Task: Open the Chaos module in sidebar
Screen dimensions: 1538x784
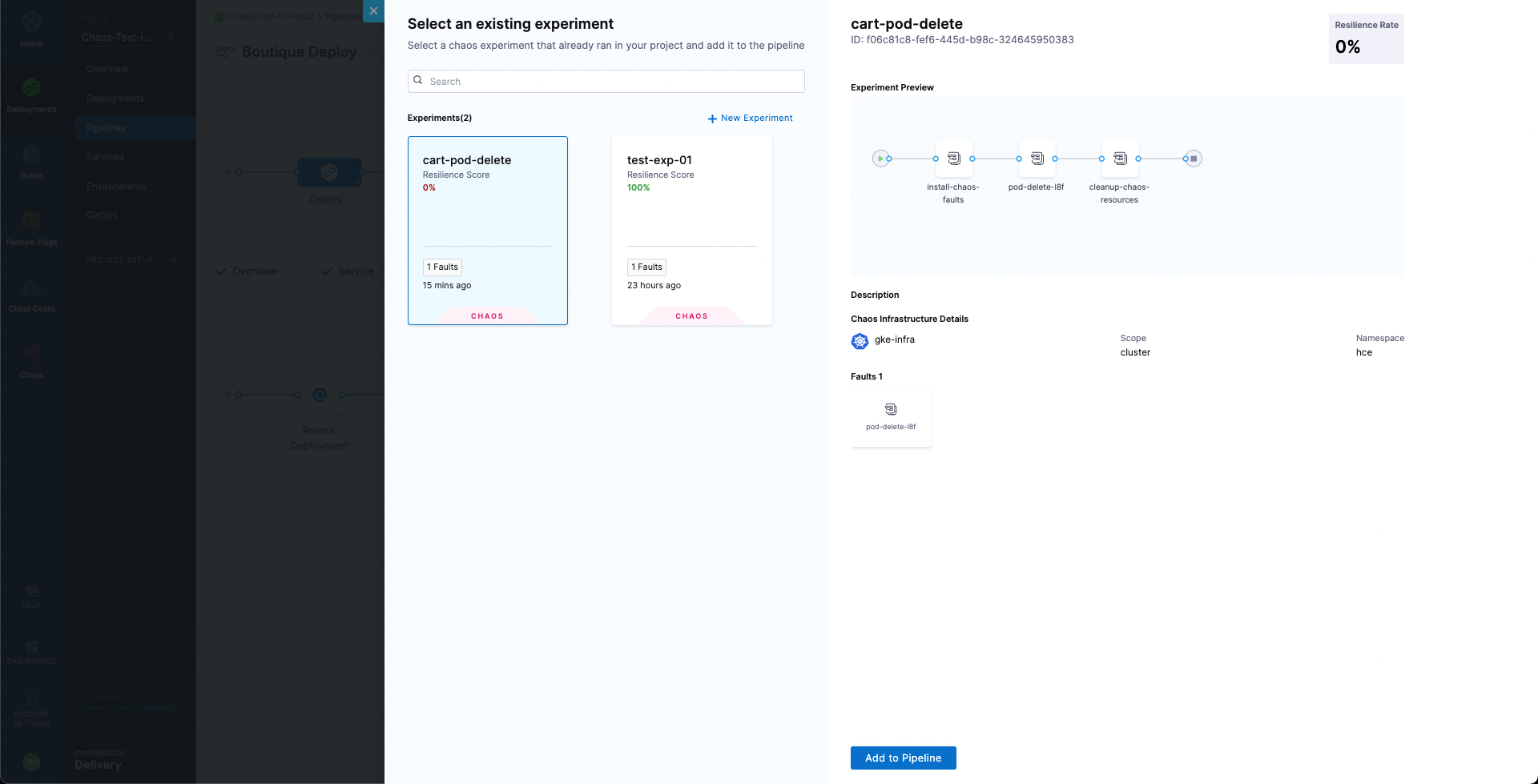Action: [31, 360]
